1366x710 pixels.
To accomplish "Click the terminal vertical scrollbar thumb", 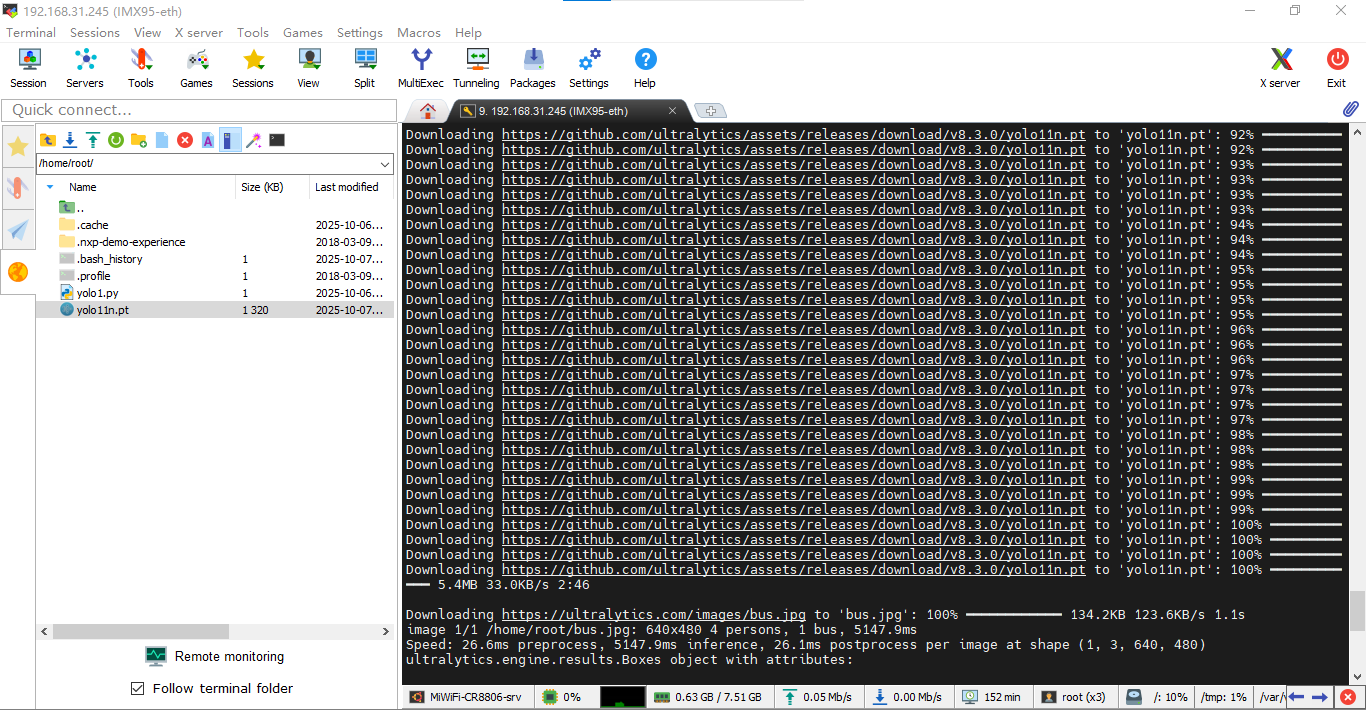I will (1357, 610).
